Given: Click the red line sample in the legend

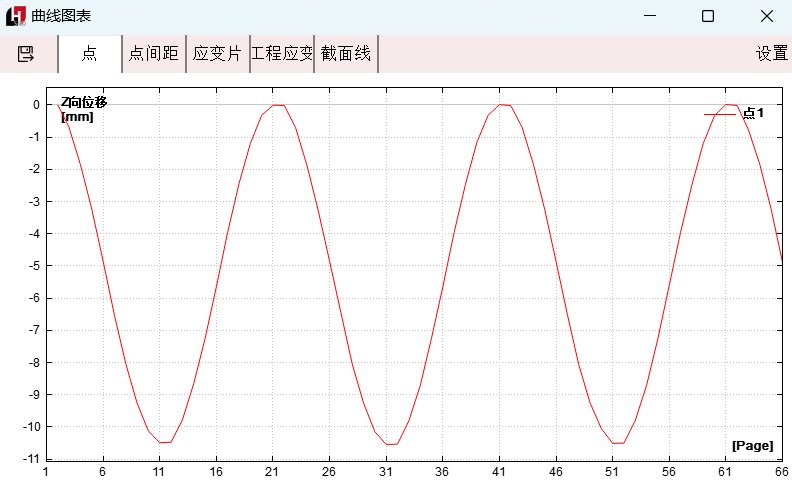Looking at the screenshot, I should (x=720, y=114).
